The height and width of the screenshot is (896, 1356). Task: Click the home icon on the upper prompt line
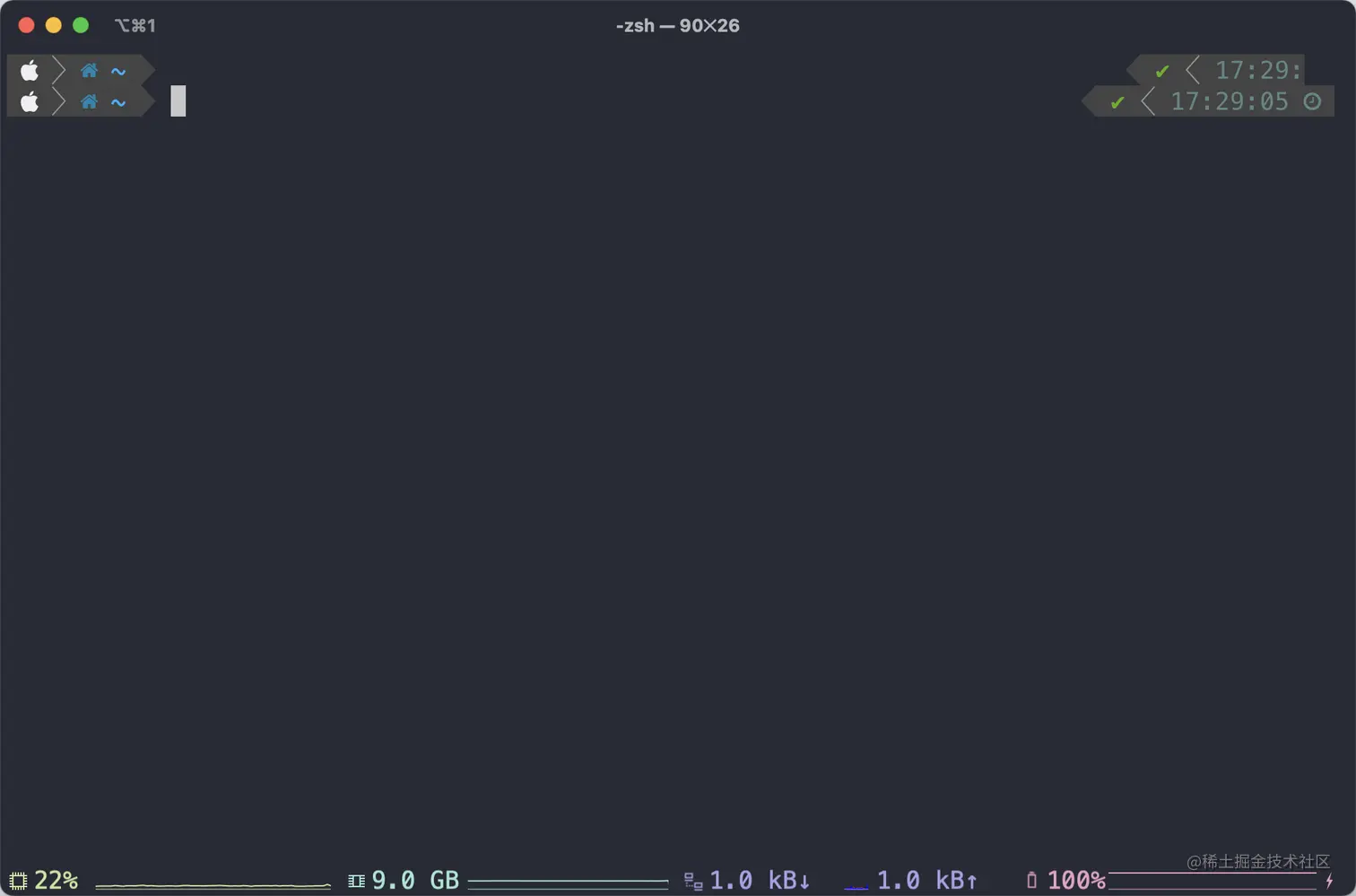coord(89,70)
